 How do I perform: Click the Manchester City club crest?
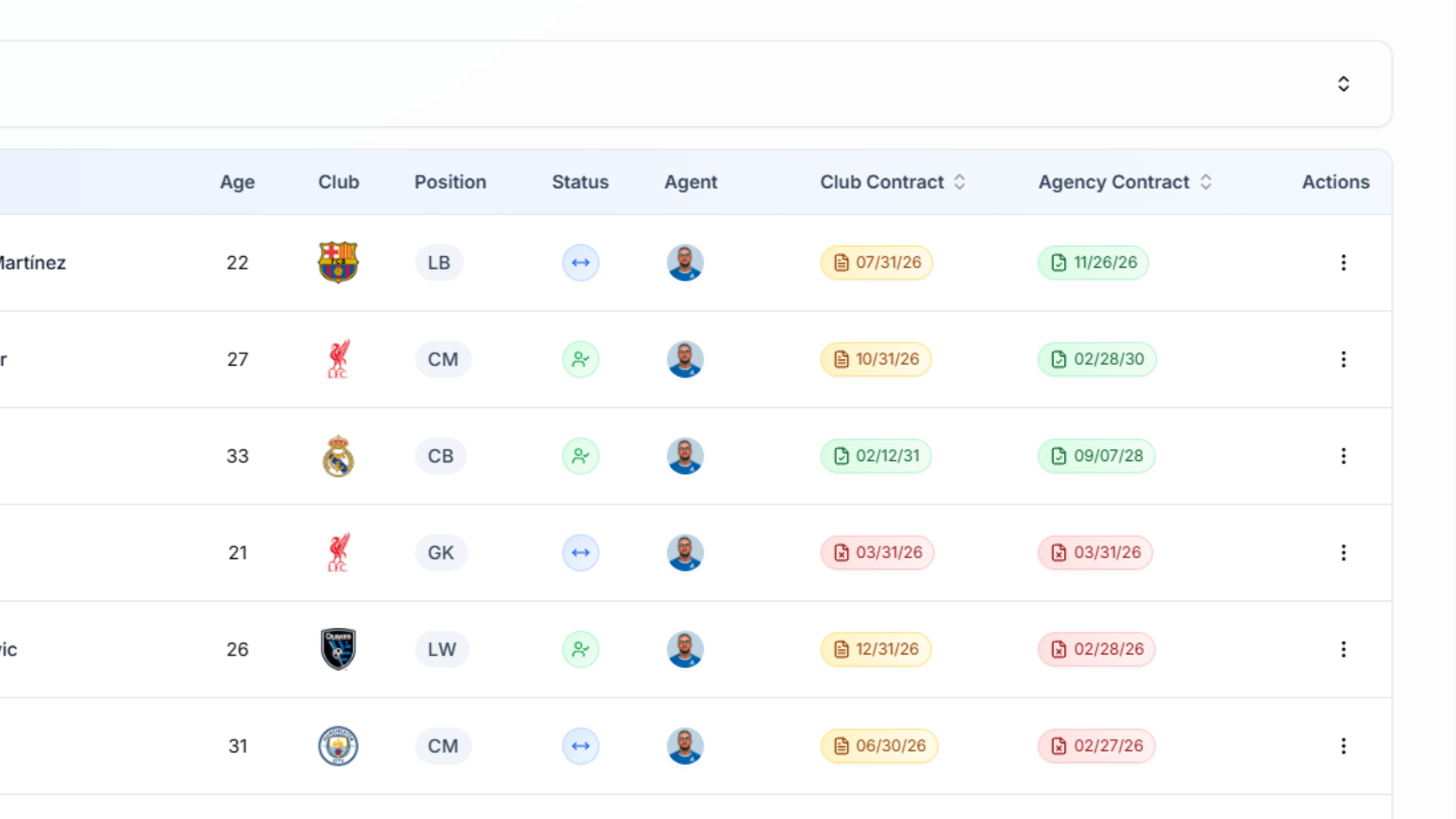[x=338, y=746]
